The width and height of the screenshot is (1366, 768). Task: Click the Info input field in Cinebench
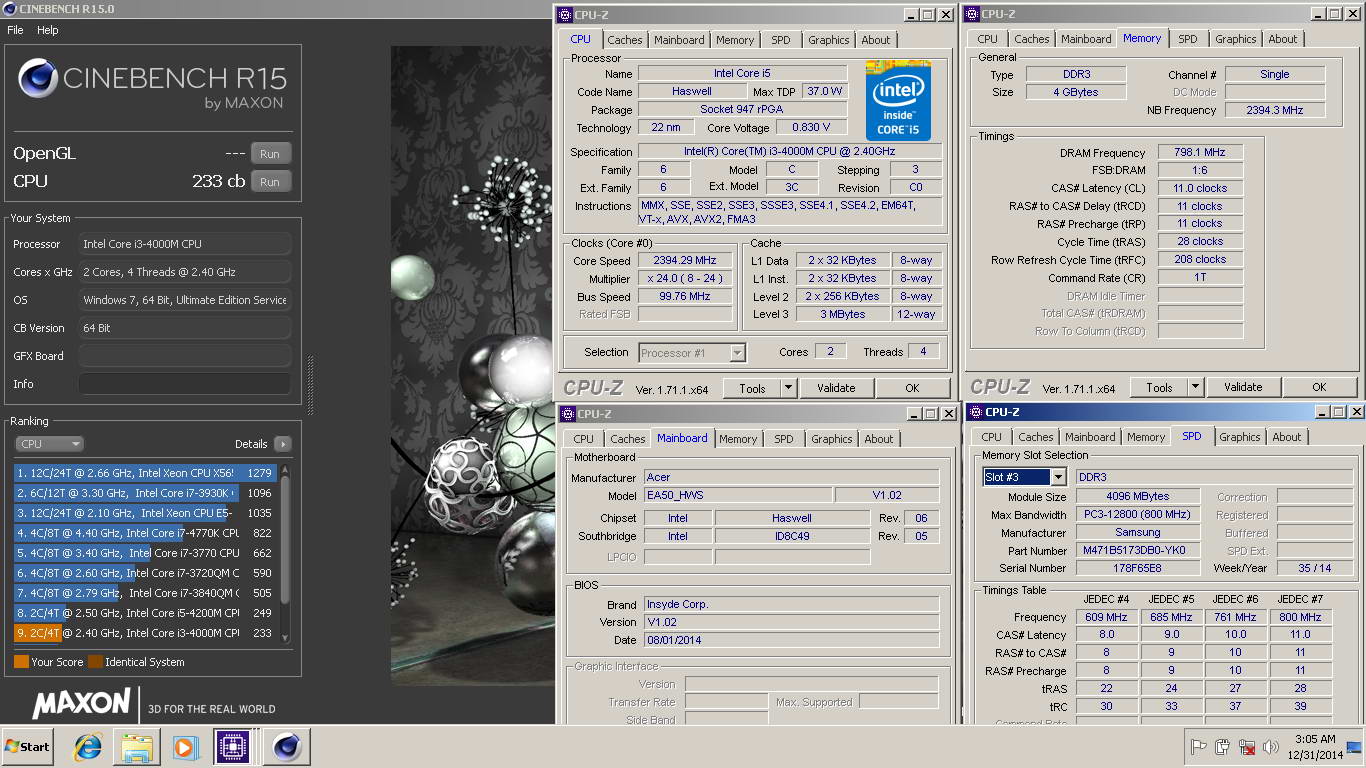[185, 384]
